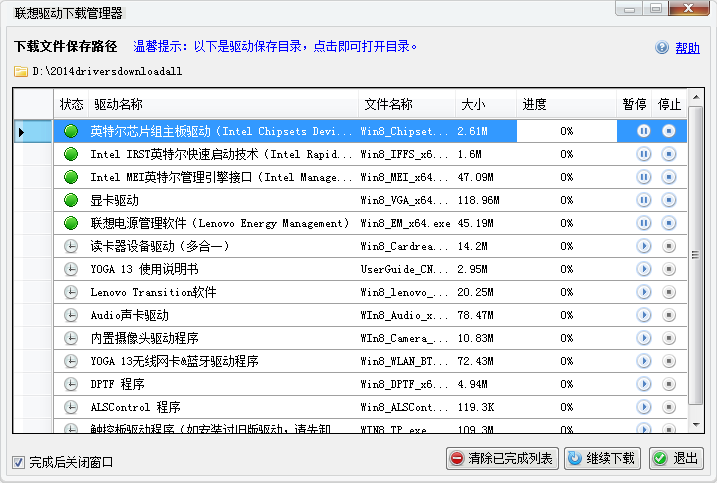Open the download folder via folder icon
The width and height of the screenshot is (717, 483).
(21, 71)
